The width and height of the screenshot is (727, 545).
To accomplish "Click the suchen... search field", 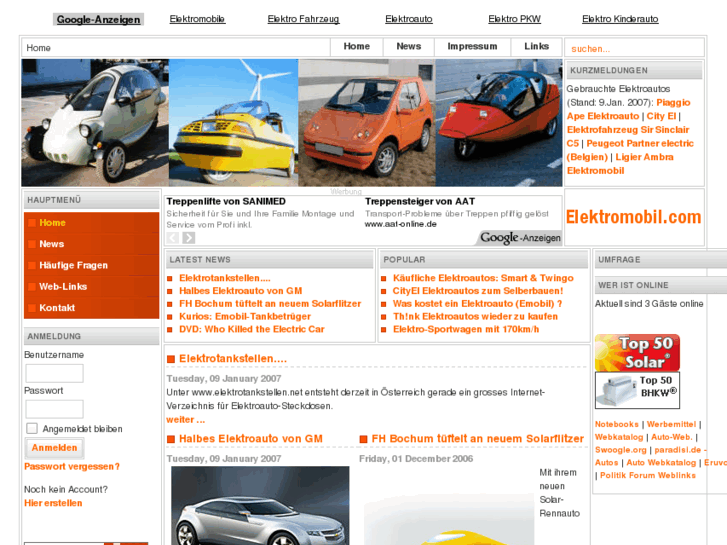I will (634, 48).
